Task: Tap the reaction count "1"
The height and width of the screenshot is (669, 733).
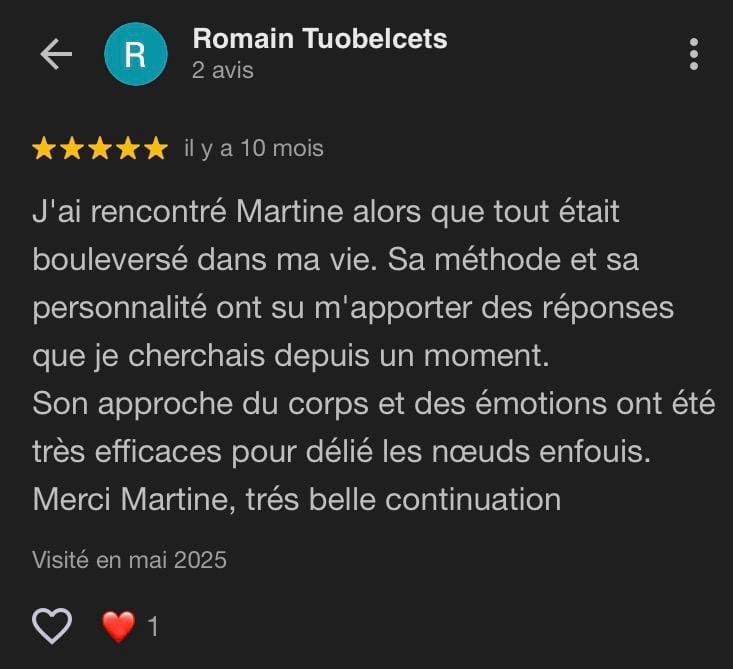Action: point(153,627)
